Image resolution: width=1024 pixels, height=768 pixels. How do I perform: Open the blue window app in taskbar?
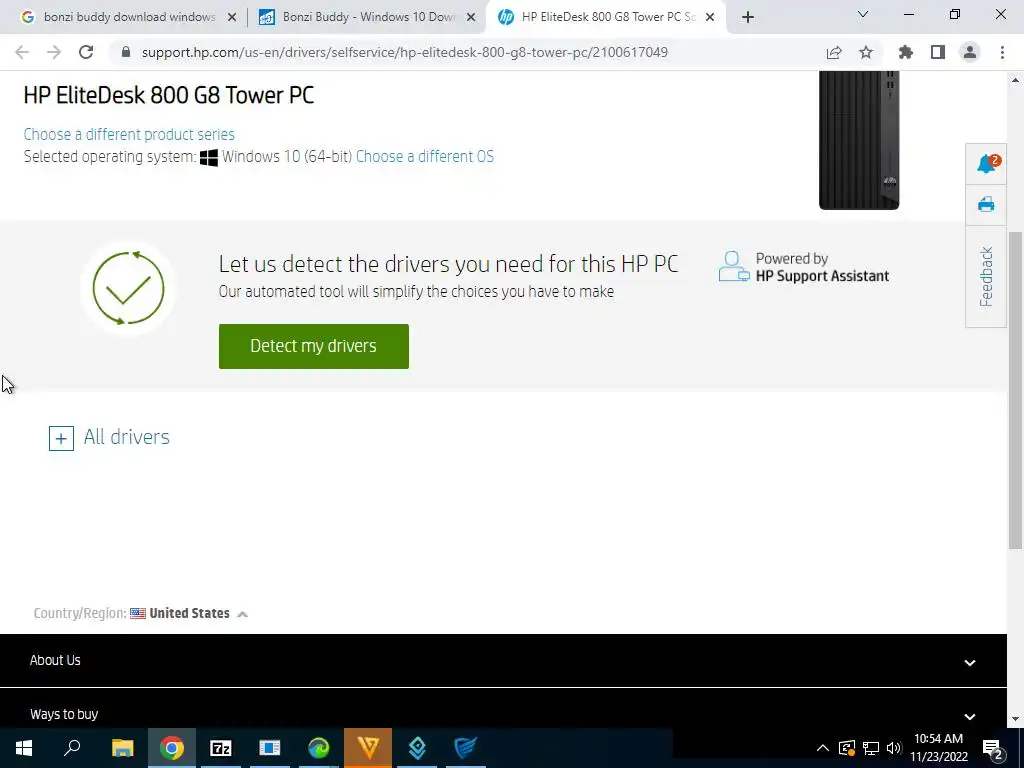tap(270, 748)
